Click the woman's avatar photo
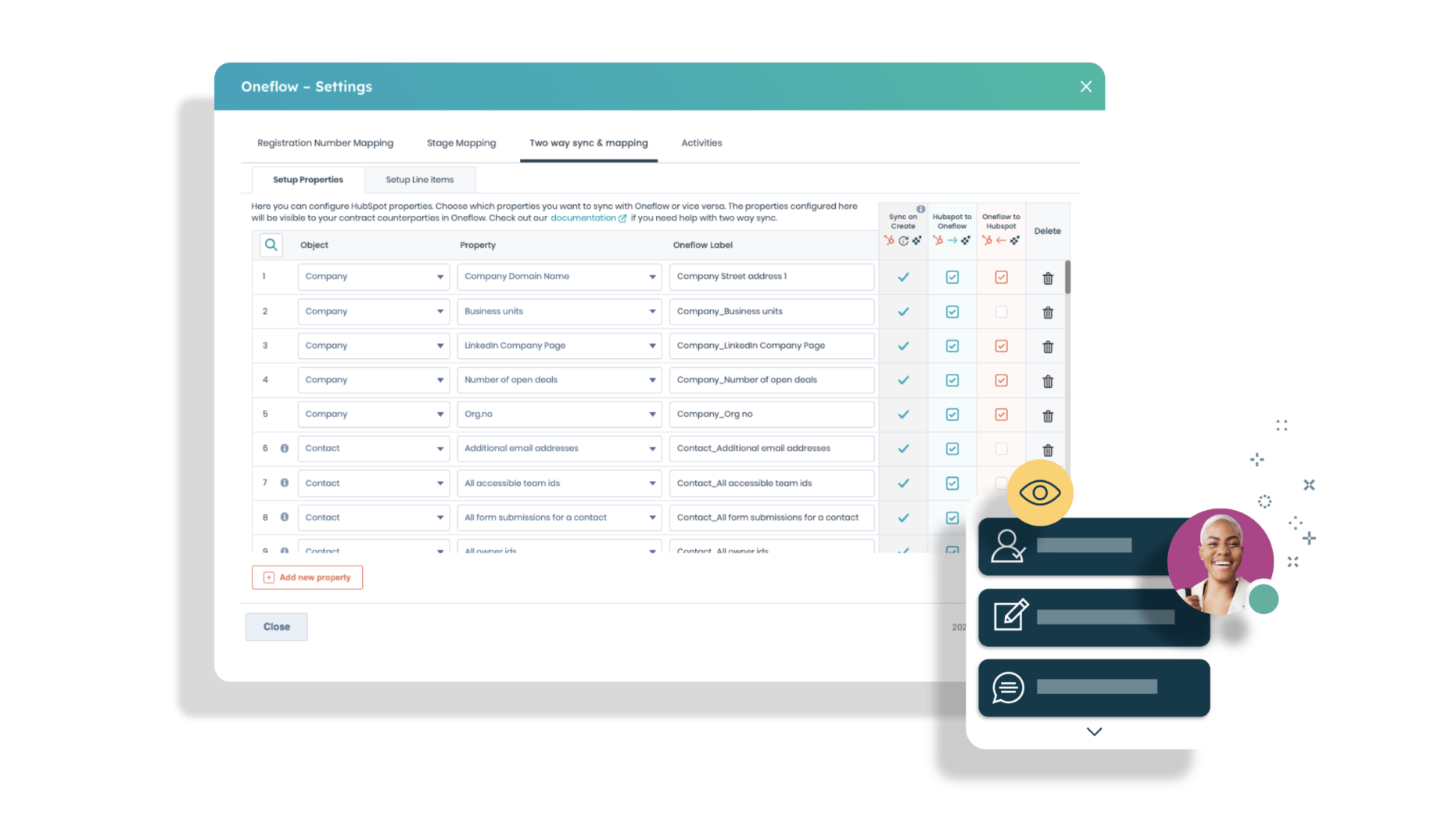This screenshot has height=819, width=1456. click(x=1220, y=562)
